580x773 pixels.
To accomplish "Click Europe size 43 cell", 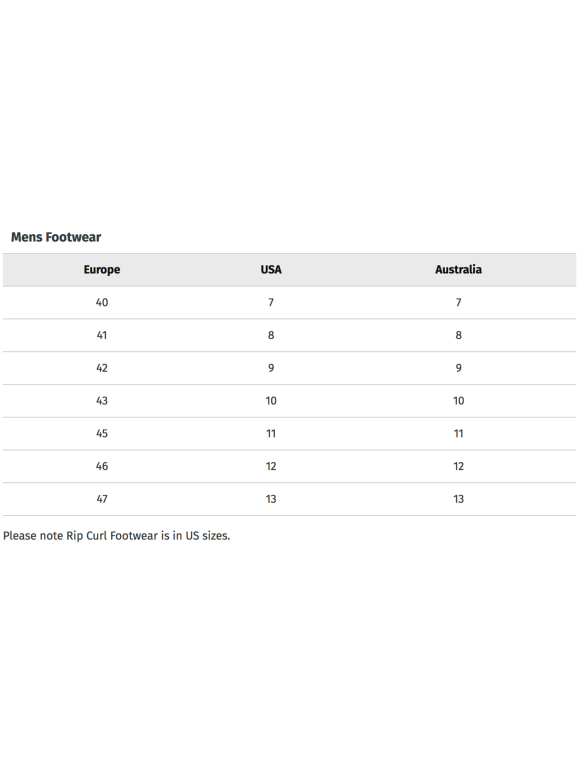I will (x=102, y=401).
